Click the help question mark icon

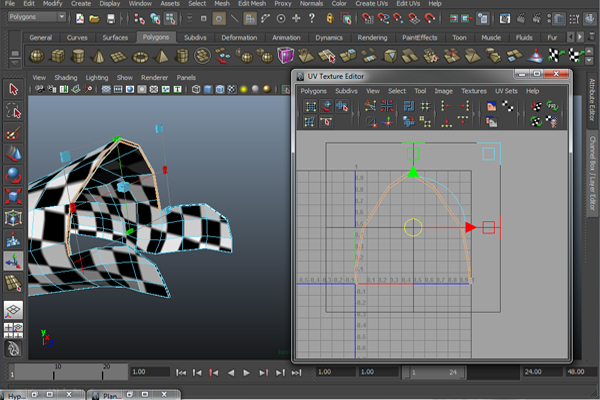pos(312,18)
